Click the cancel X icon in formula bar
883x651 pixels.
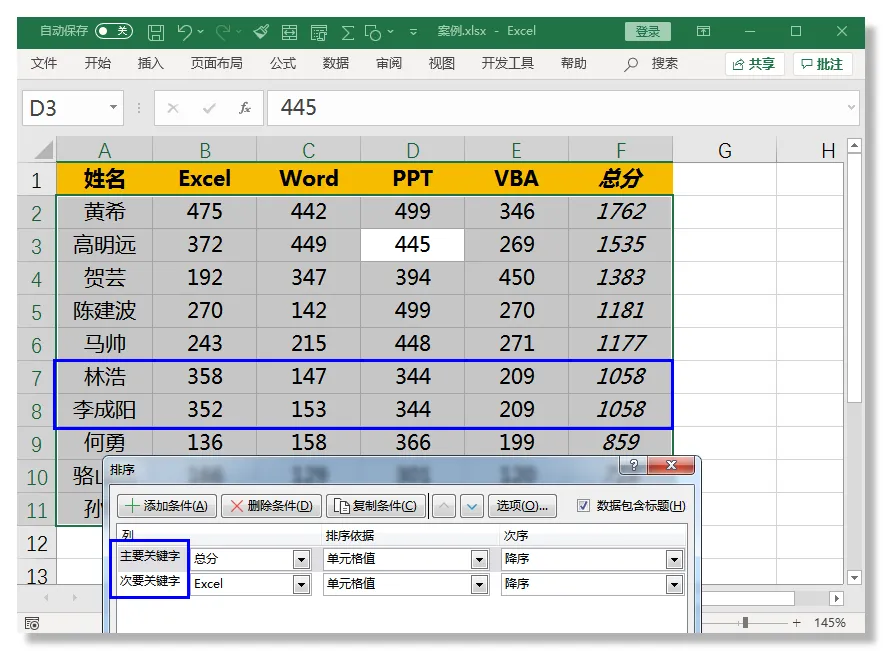(x=173, y=108)
